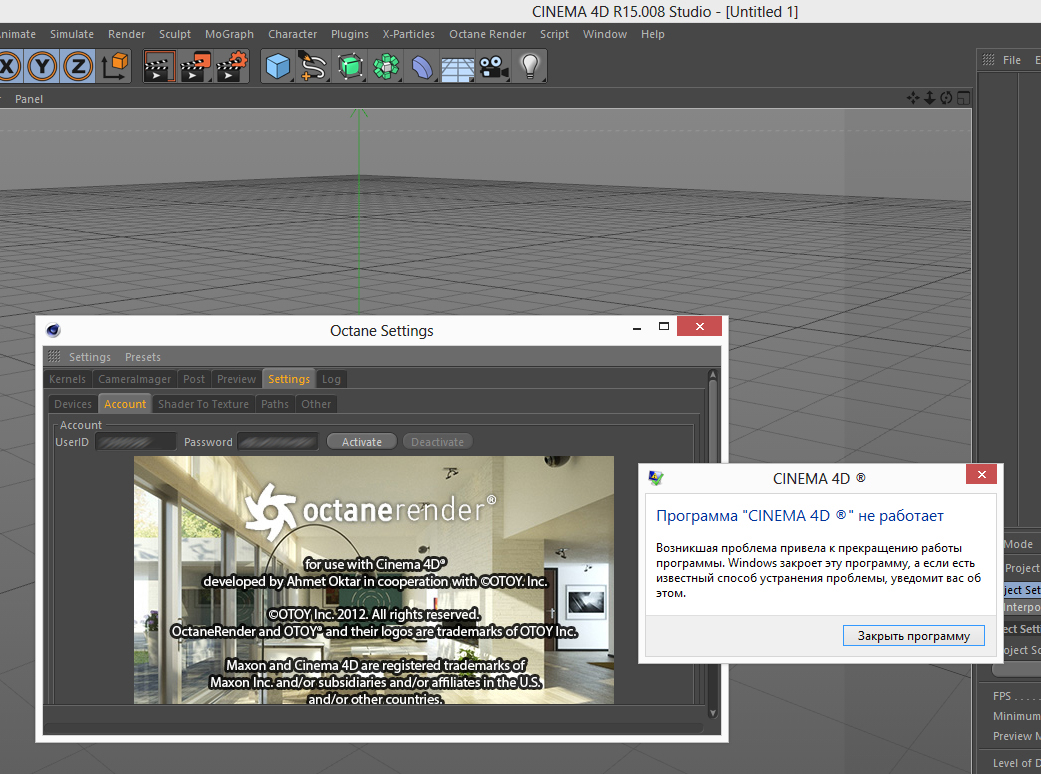Add a light bulb object
Image resolution: width=1041 pixels, height=774 pixels.
click(x=530, y=66)
